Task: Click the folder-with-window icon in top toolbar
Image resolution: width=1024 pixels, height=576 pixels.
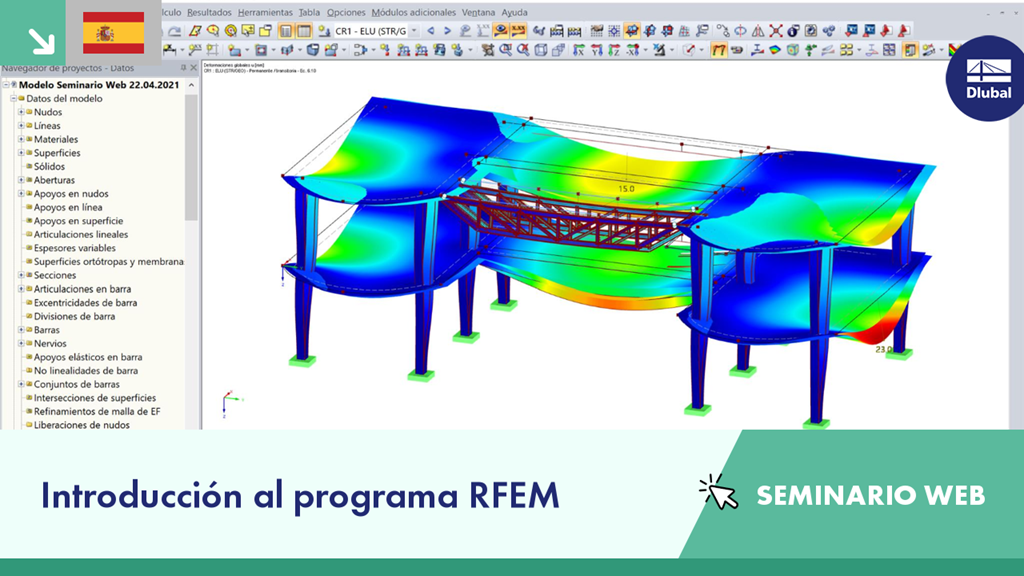Action: point(265,31)
